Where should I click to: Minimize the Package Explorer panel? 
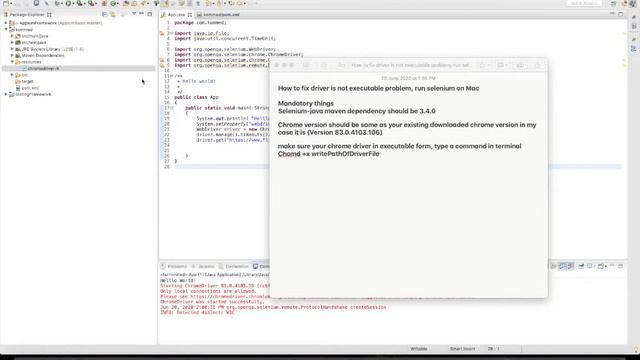tap(142, 14)
